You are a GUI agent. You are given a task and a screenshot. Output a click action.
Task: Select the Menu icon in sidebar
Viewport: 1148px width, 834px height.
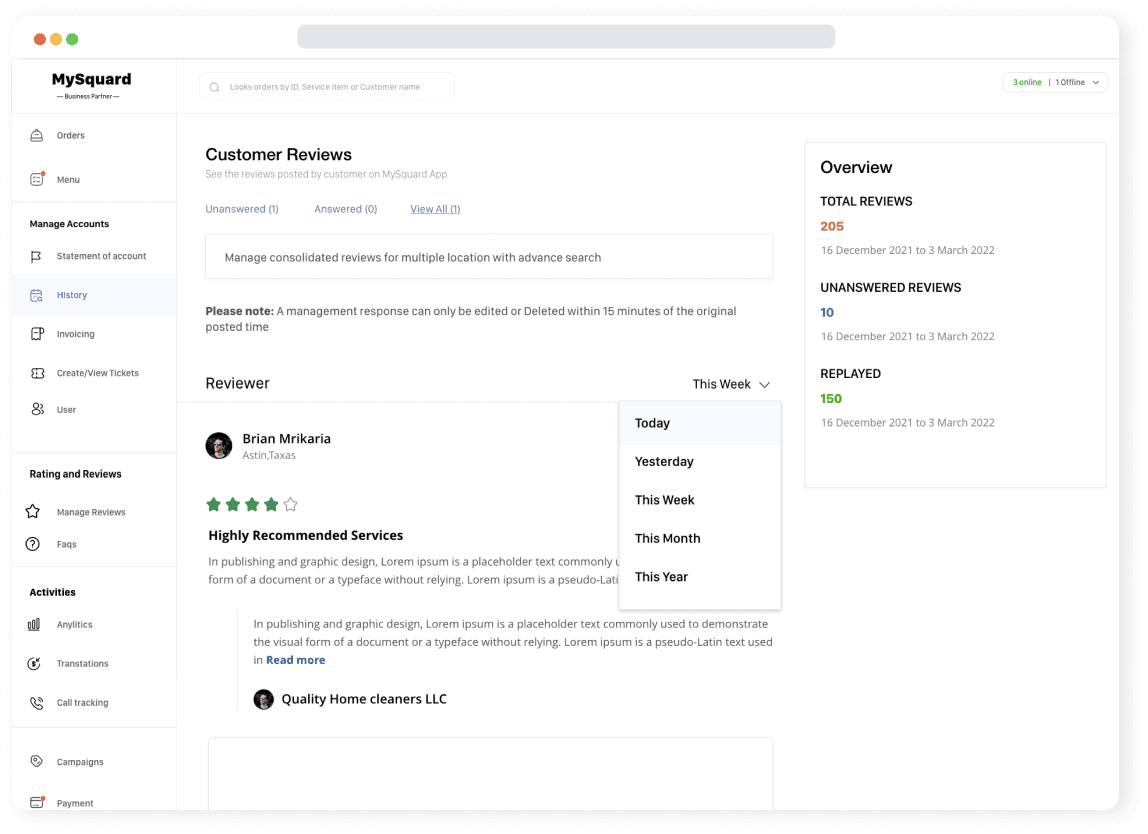(x=35, y=179)
